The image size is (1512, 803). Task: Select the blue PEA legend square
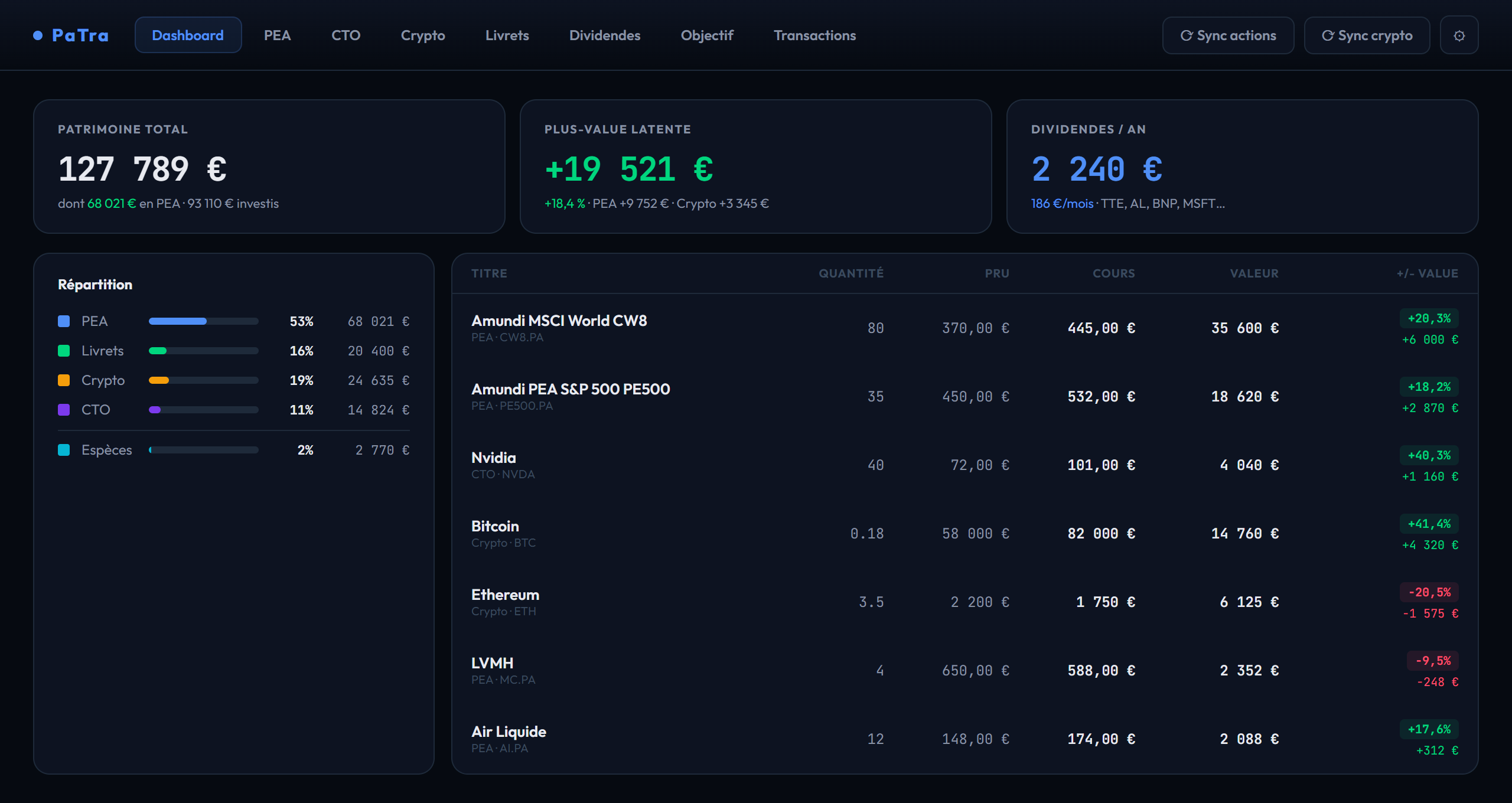click(64, 321)
